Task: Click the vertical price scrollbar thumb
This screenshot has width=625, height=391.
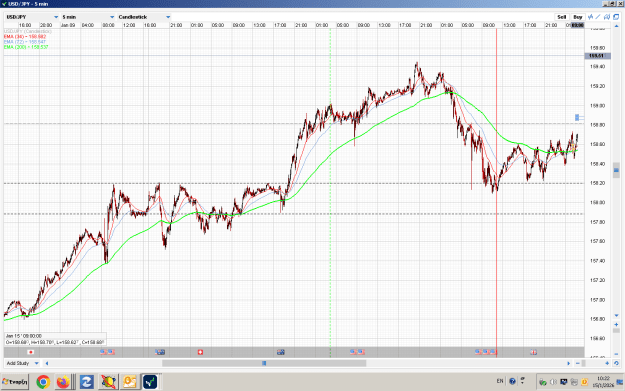Action: click(x=616, y=170)
